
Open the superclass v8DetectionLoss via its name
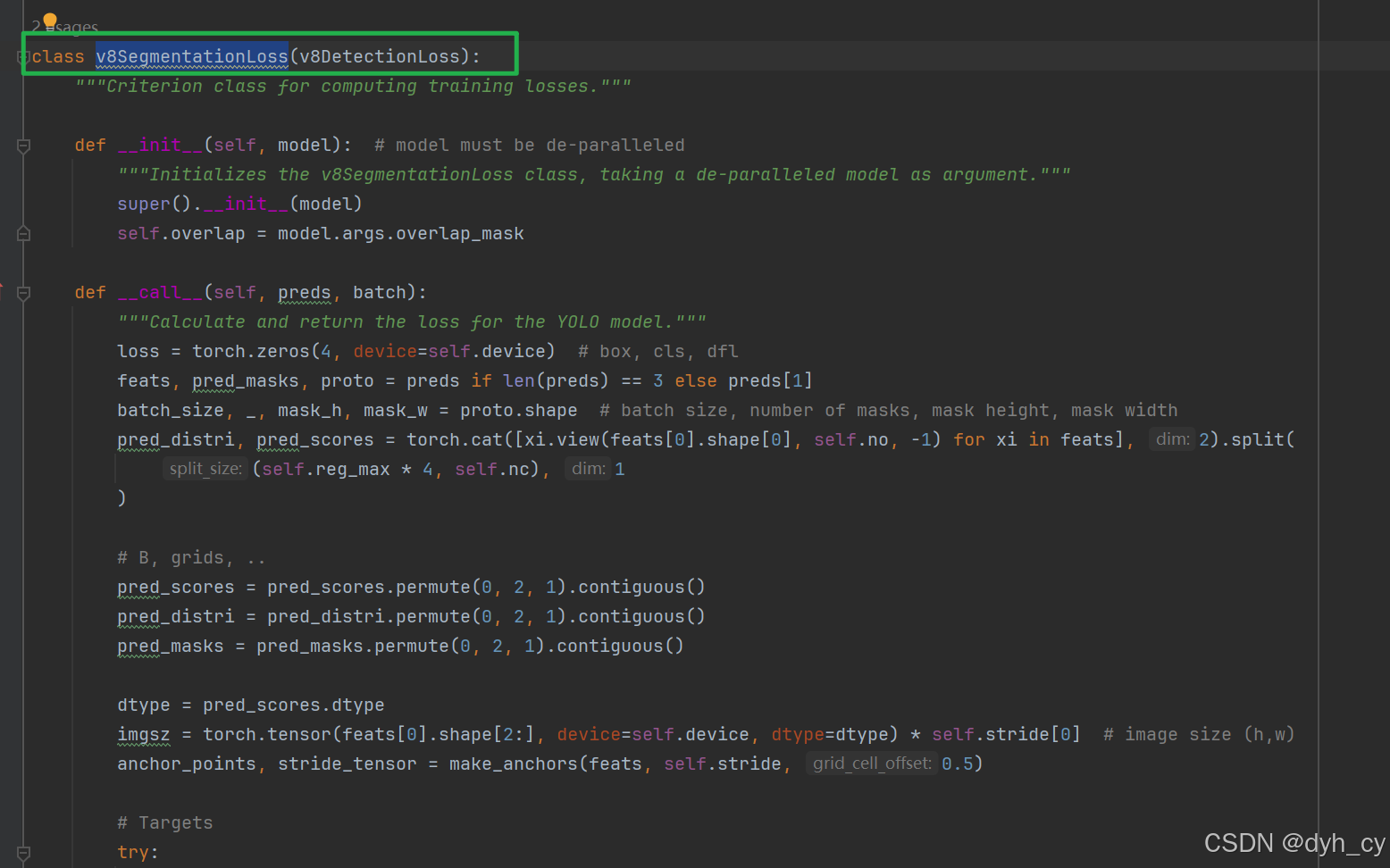point(380,55)
